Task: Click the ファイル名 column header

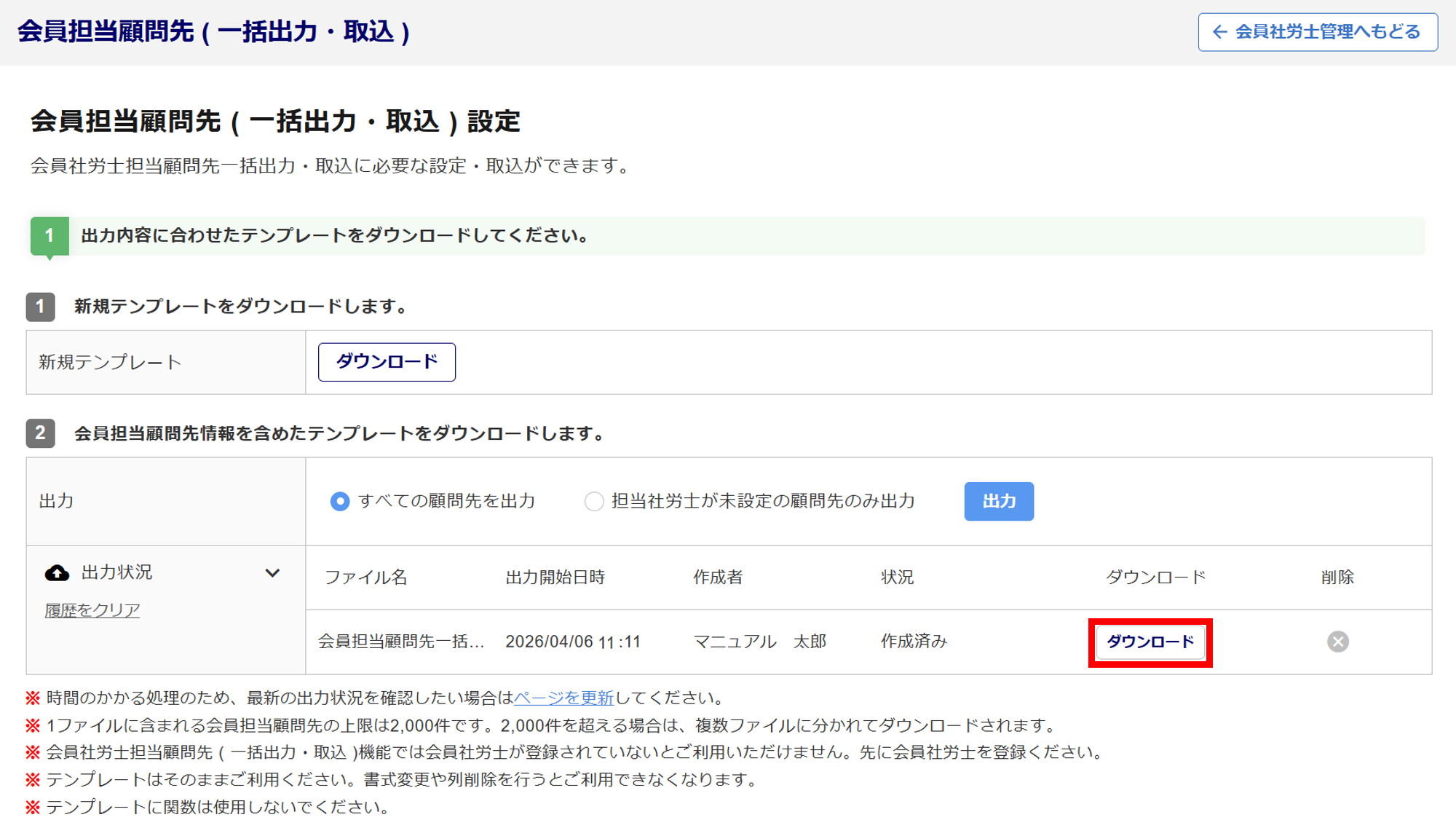Action: [365, 577]
